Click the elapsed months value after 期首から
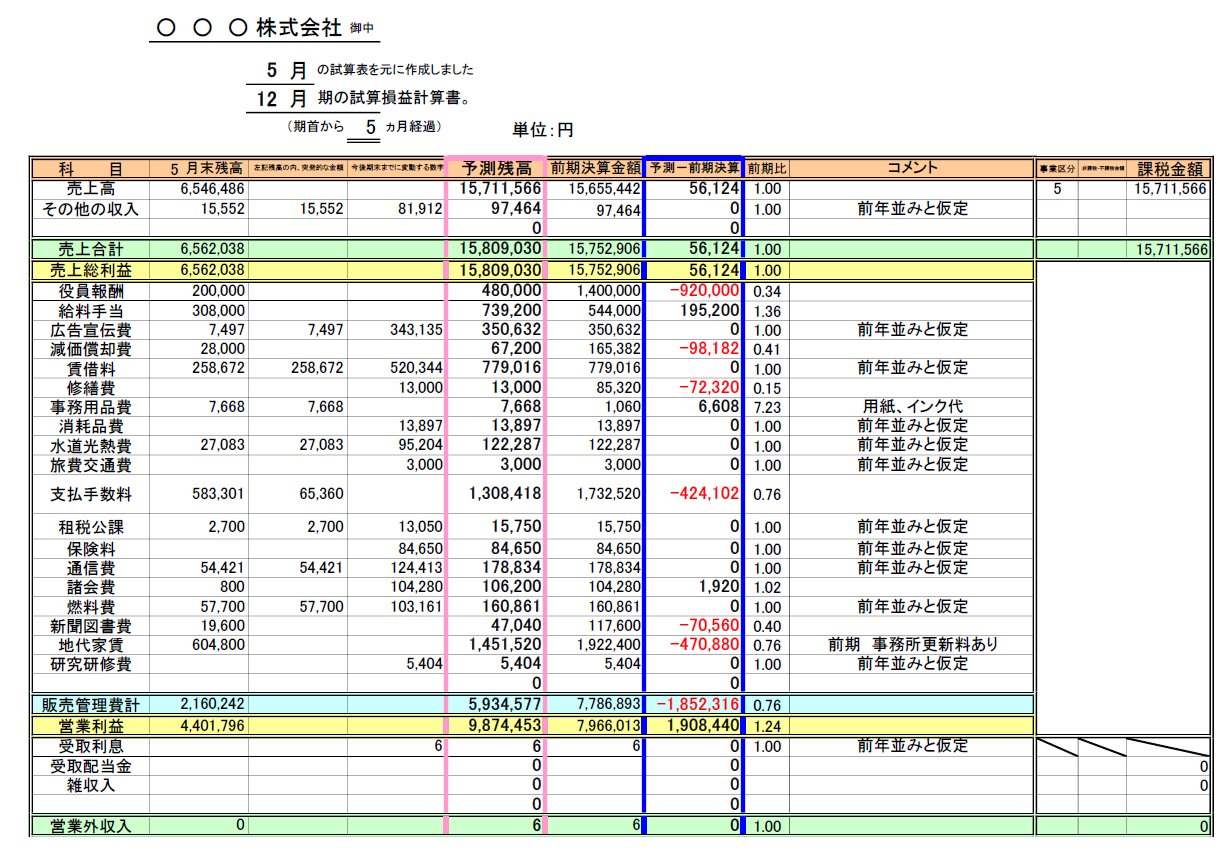The width and height of the screenshot is (1229, 852). tap(370, 127)
